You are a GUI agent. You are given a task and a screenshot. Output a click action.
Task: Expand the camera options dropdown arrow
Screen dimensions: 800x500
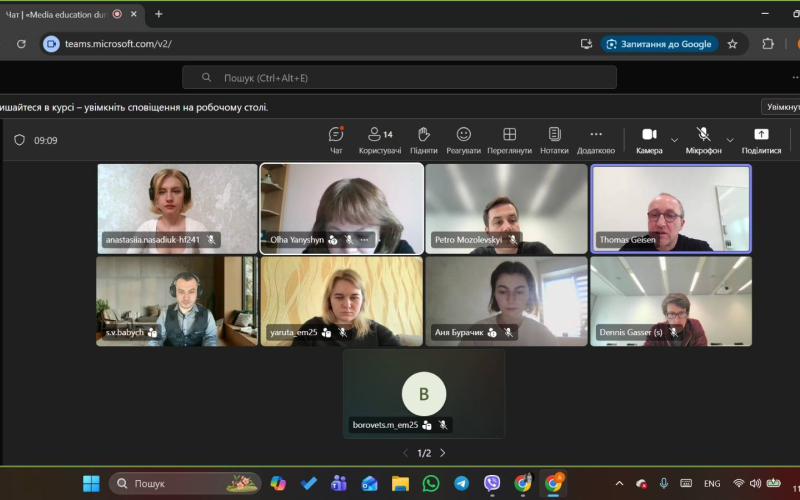[674, 140]
